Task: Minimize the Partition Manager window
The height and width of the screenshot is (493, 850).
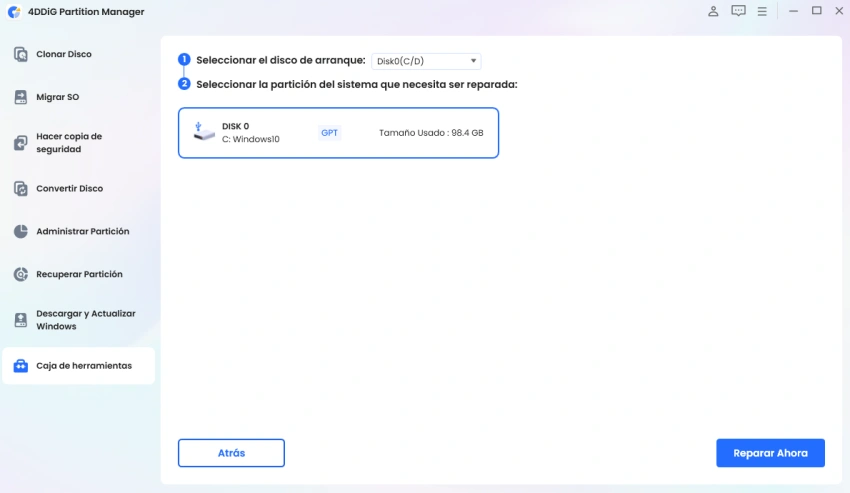Action: point(793,11)
